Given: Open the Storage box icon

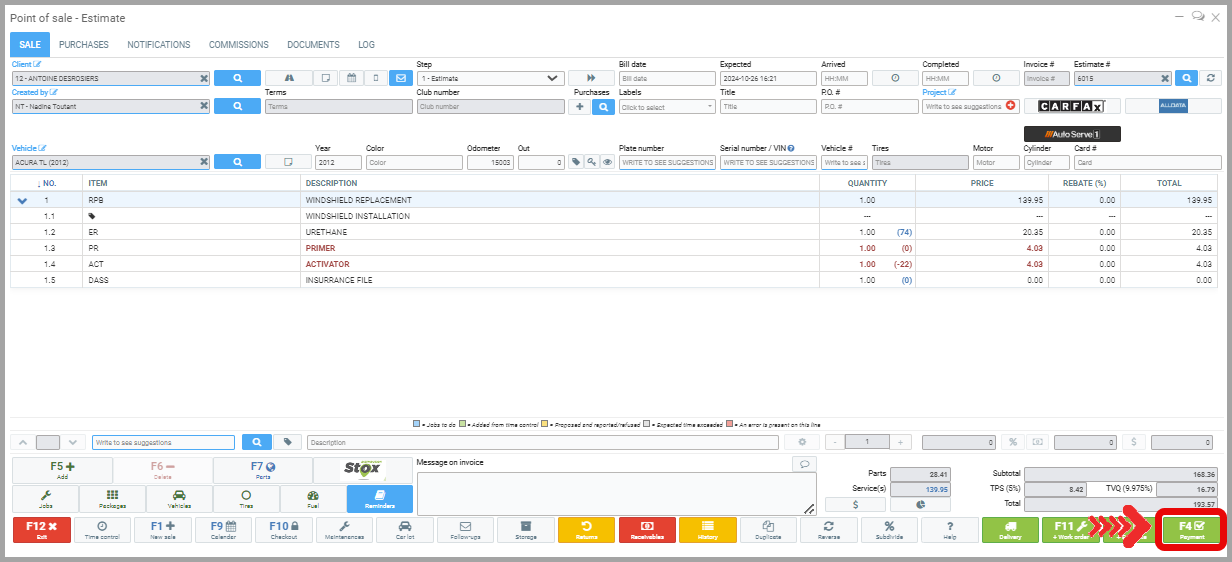Looking at the screenshot, I should point(526,530).
